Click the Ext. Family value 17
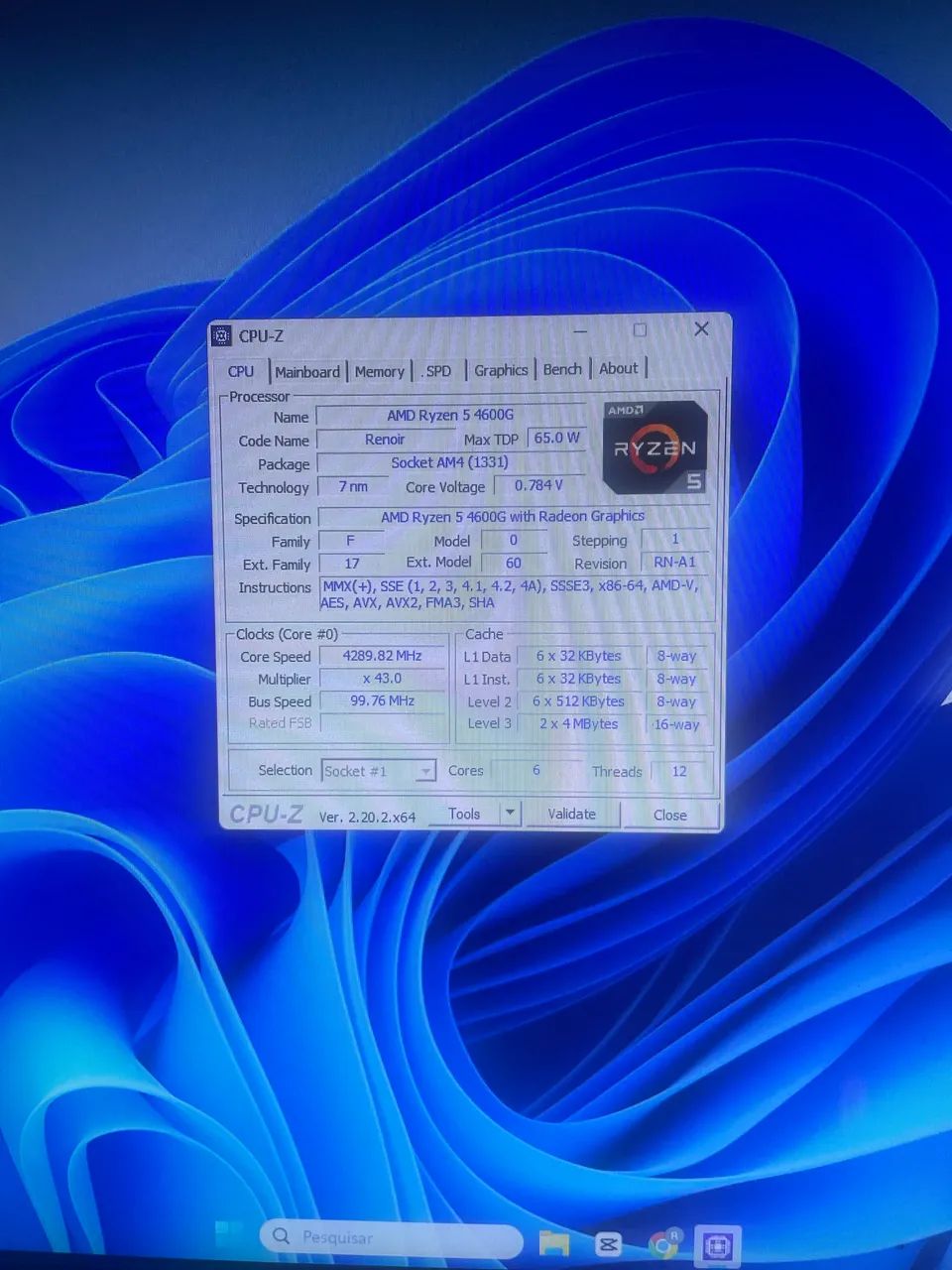Screen dimensions: 952x1270 click(x=351, y=564)
